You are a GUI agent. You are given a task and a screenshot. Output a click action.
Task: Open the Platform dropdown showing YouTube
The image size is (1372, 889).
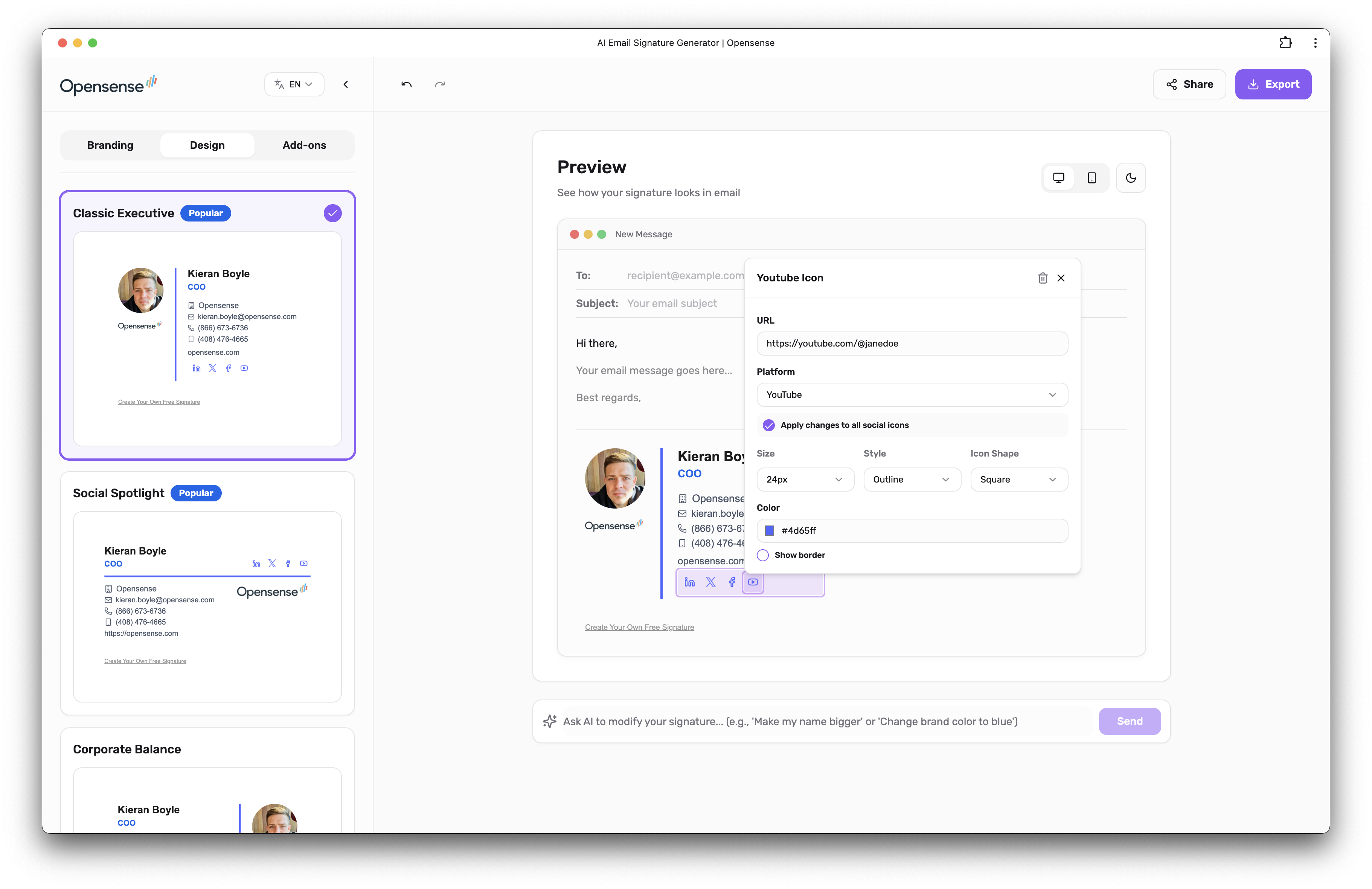[912, 395]
